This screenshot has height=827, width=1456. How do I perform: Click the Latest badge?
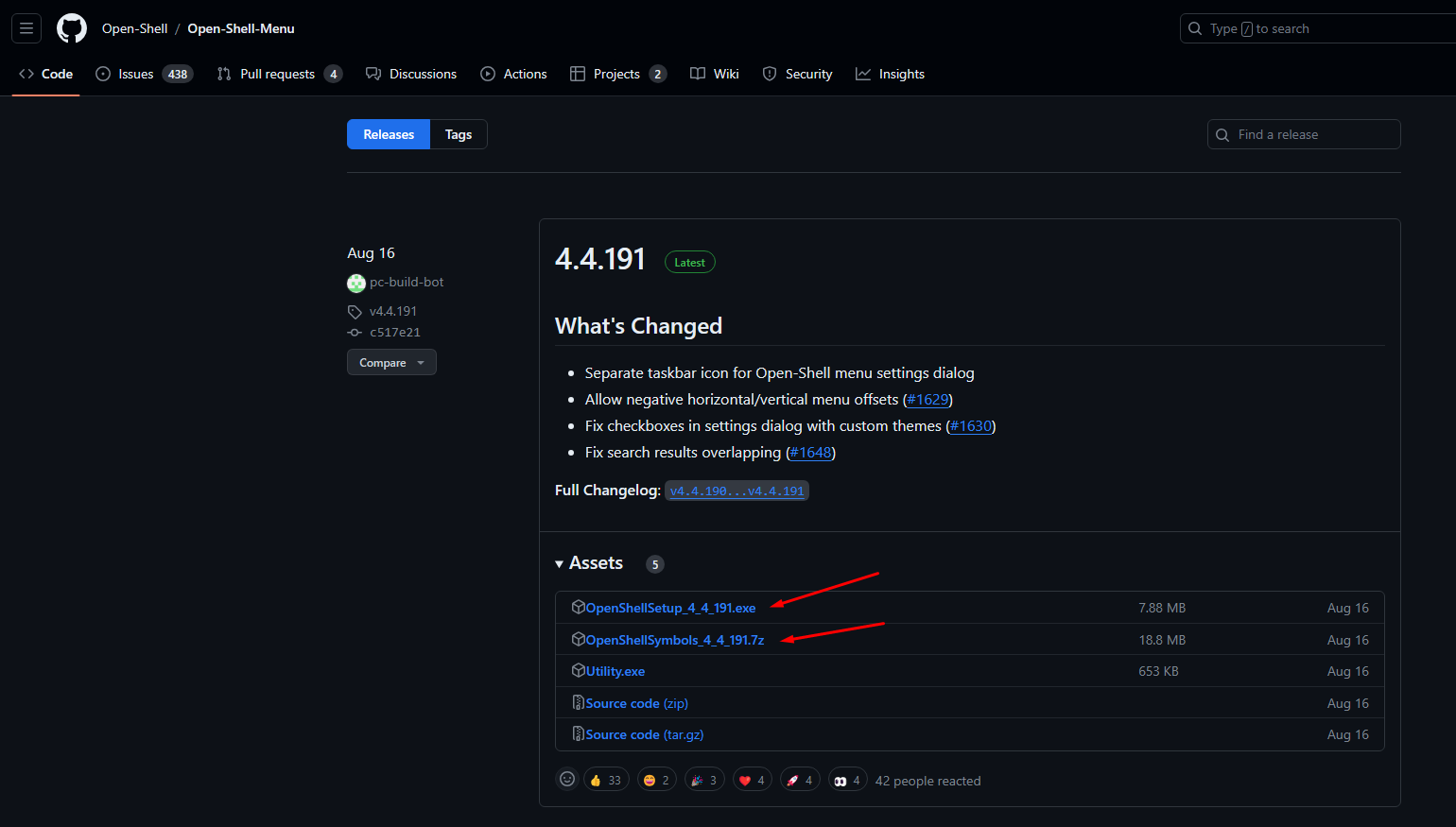pyautogui.click(x=690, y=263)
